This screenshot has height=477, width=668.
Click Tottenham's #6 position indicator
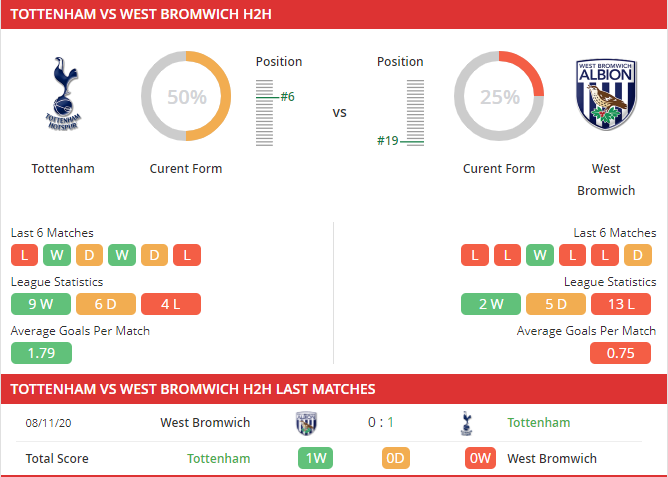(287, 97)
